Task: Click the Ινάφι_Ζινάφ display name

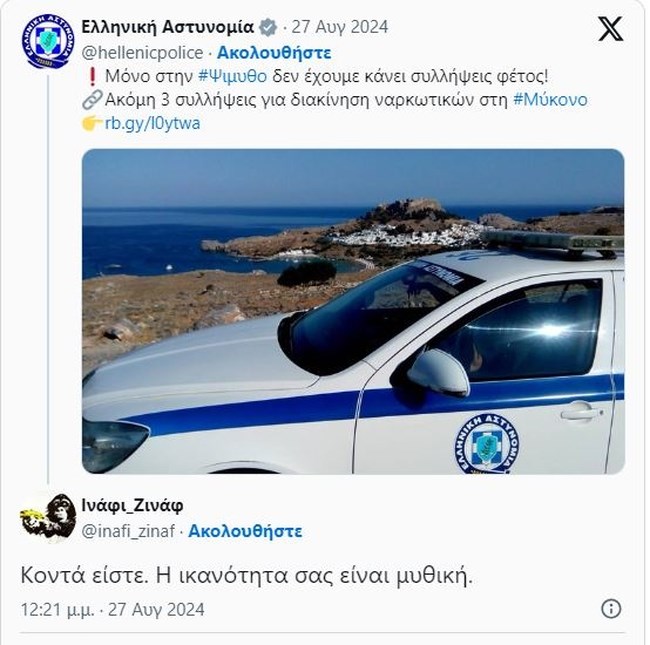Action: tap(132, 505)
